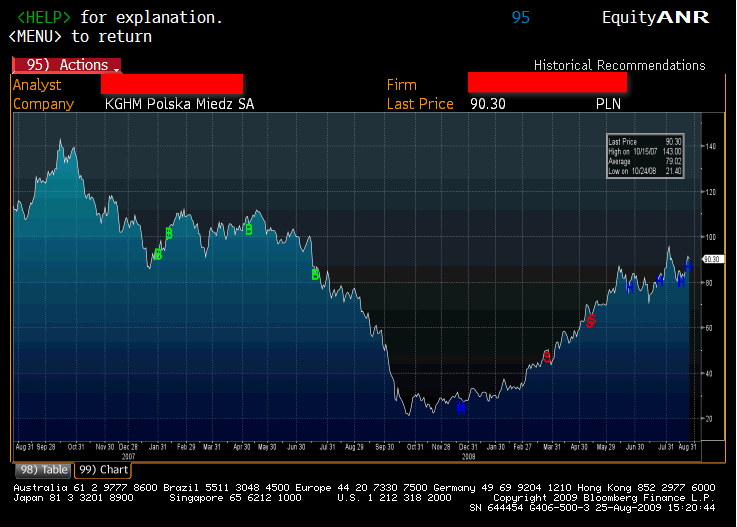
Task: Click the May 29 date axis label
Action: [x=606, y=447]
